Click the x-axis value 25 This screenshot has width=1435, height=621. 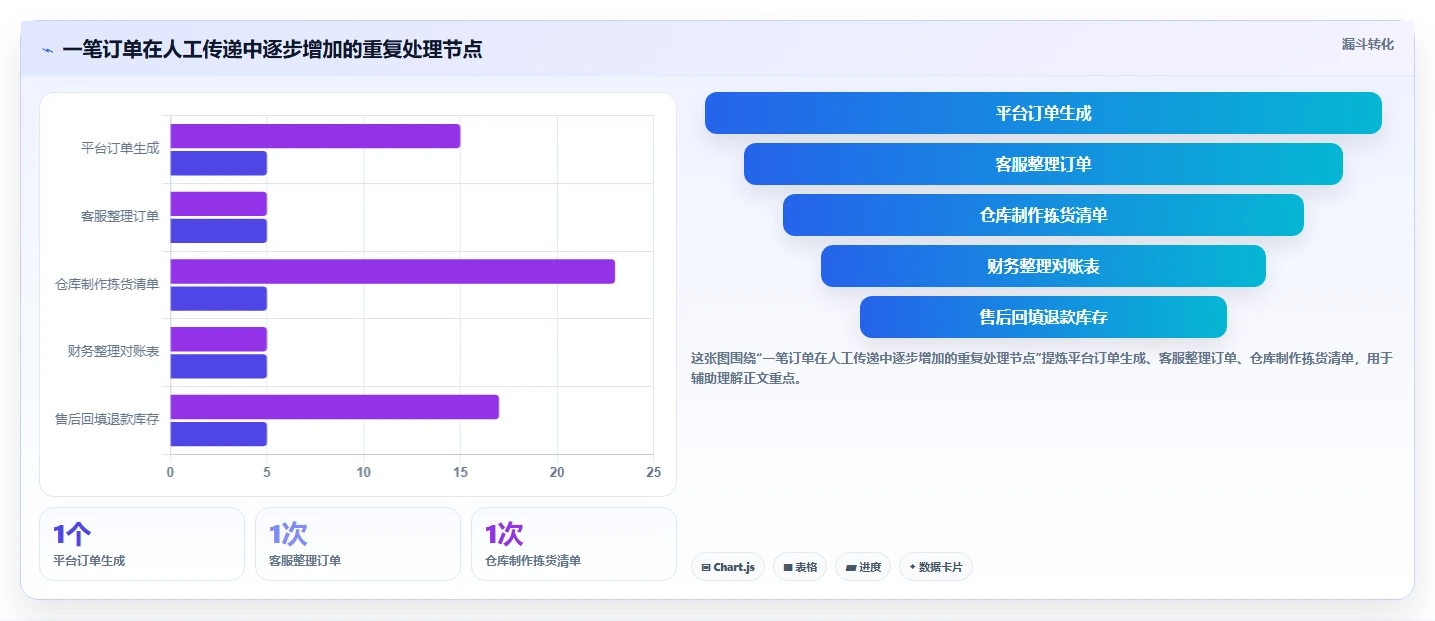[x=654, y=472]
